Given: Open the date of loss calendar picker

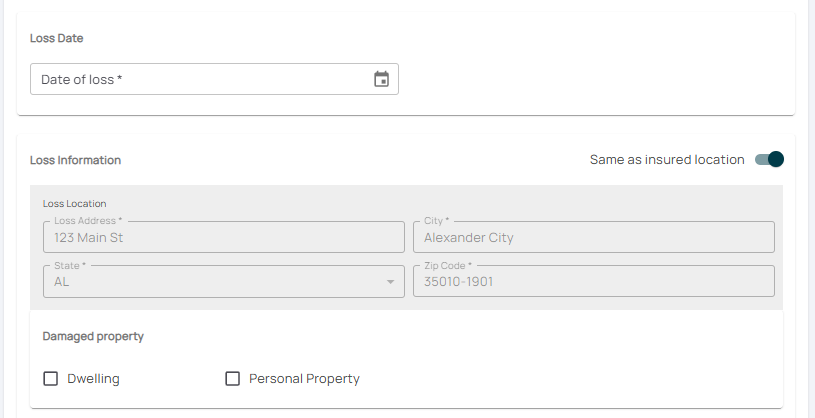Looking at the screenshot, I should tap(381, 79).
